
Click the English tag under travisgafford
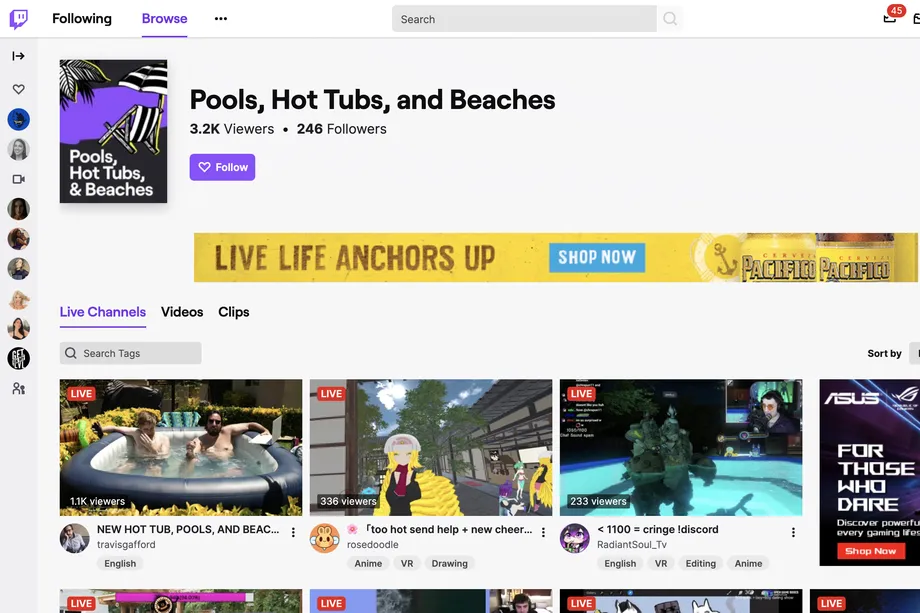(120, 563)
